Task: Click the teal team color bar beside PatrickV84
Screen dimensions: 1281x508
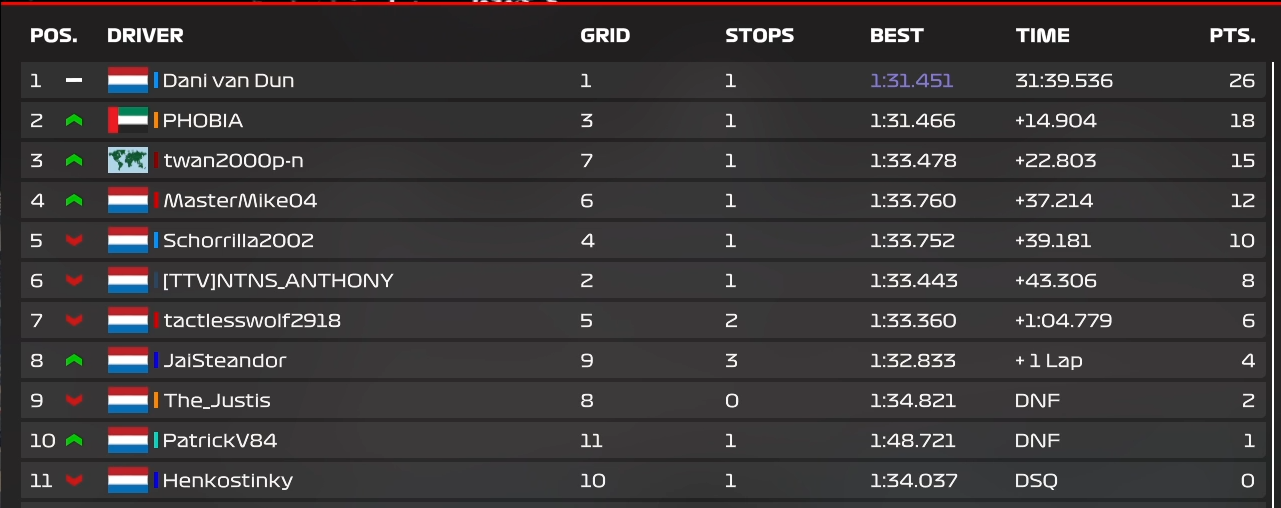Action: tap(156, 440)
